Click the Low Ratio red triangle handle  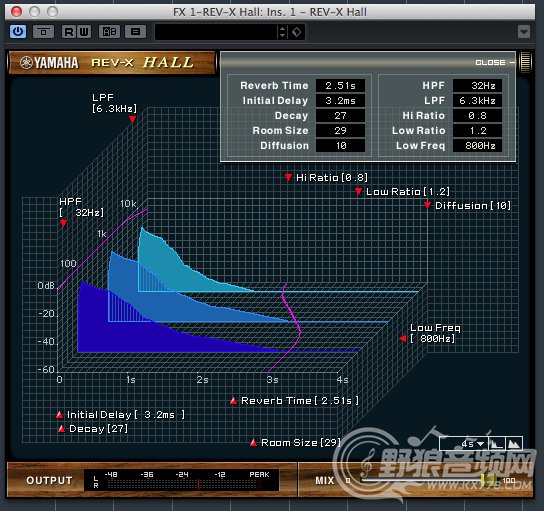pyautogui.click(x=359, y=191)
